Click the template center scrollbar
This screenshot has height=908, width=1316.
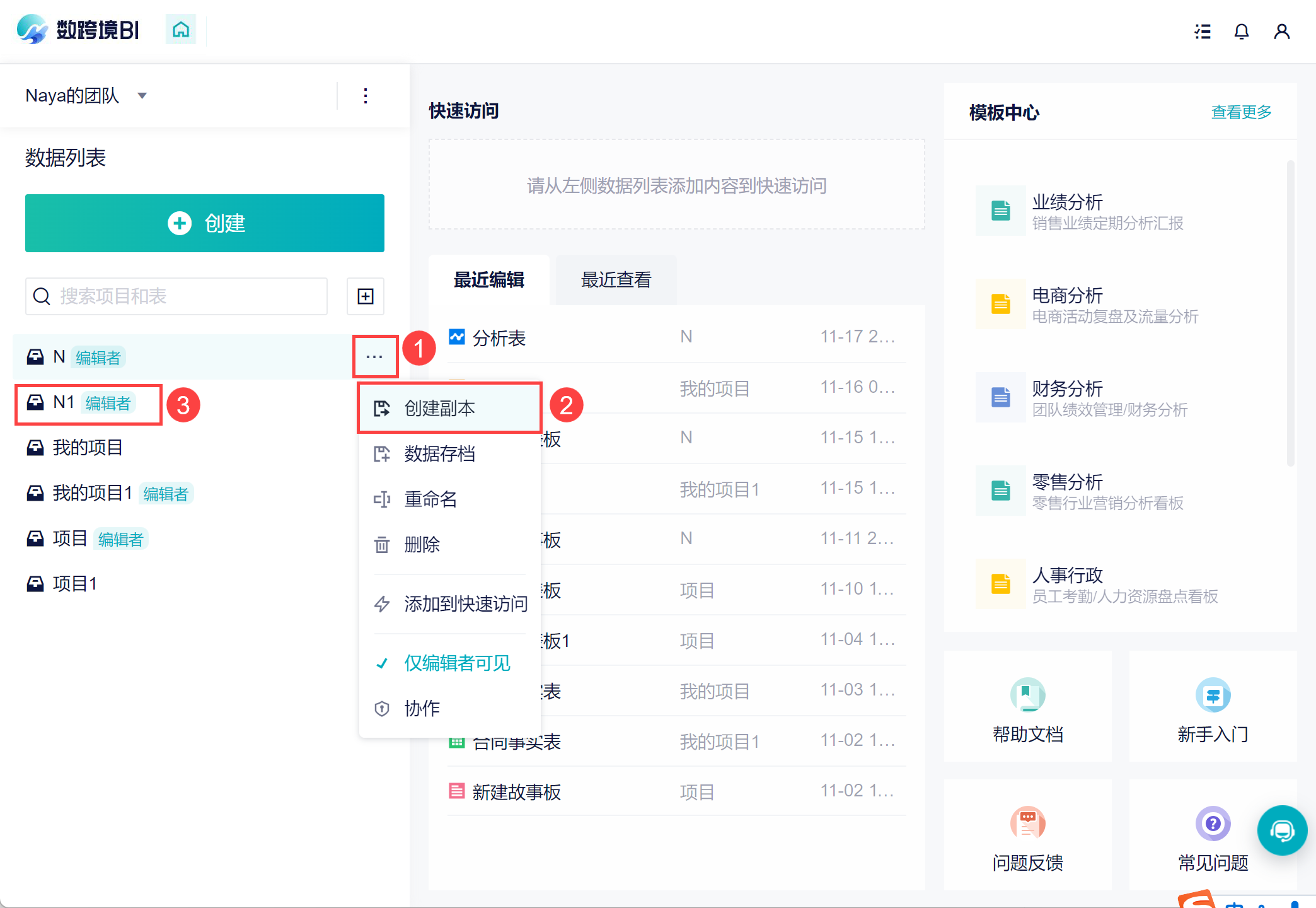pyautogui.click(x=1290, y=314)
